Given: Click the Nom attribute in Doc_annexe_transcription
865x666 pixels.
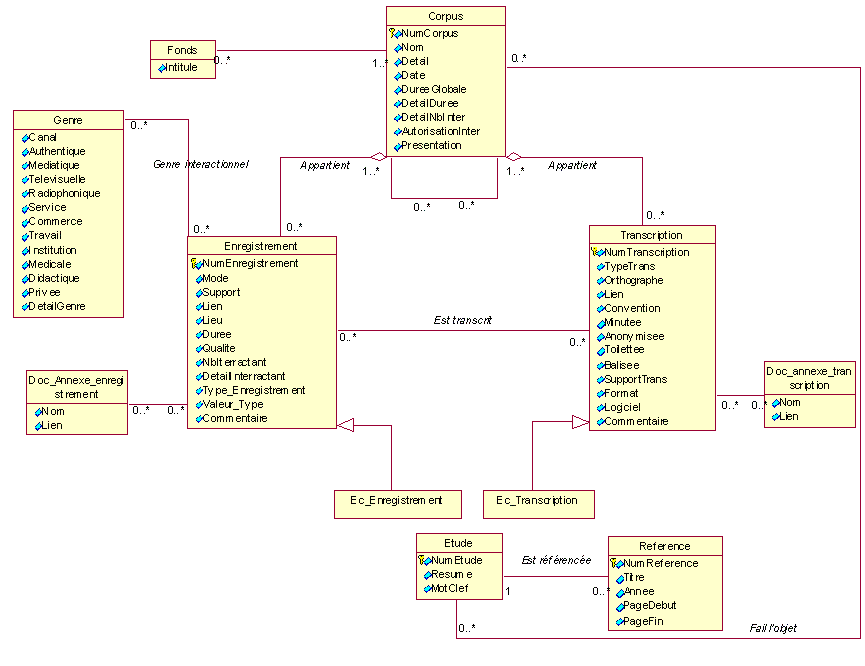Looking at the screenshot, I should pos(786,403).
